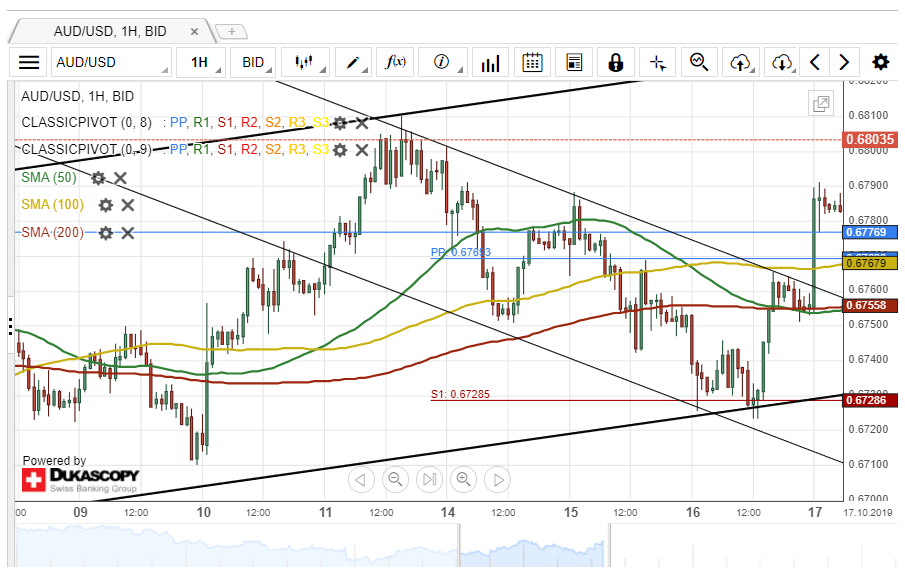Viewport: 905px width, 573px height.
Task: Click the S1: 0.67285 support label
Action: 460,394
